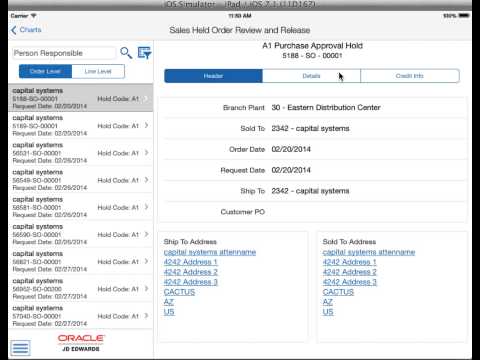Click Ship To '4242 Address 2' link
The width and height of the screenshot is (480, 360).
tap(190, 272)
